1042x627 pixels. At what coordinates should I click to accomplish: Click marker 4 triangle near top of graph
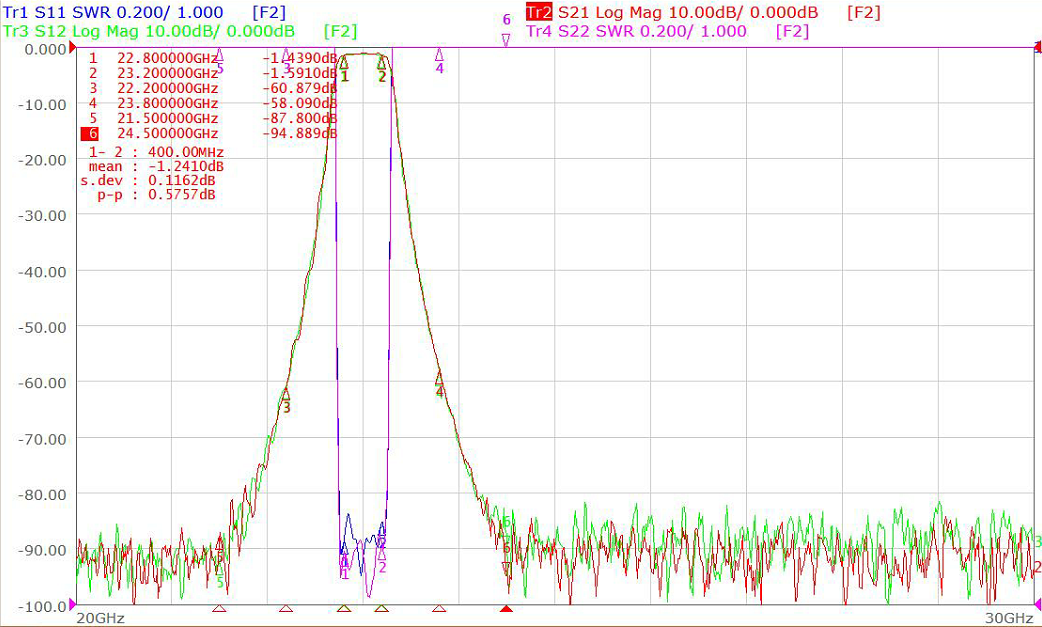tap(439, 55)
